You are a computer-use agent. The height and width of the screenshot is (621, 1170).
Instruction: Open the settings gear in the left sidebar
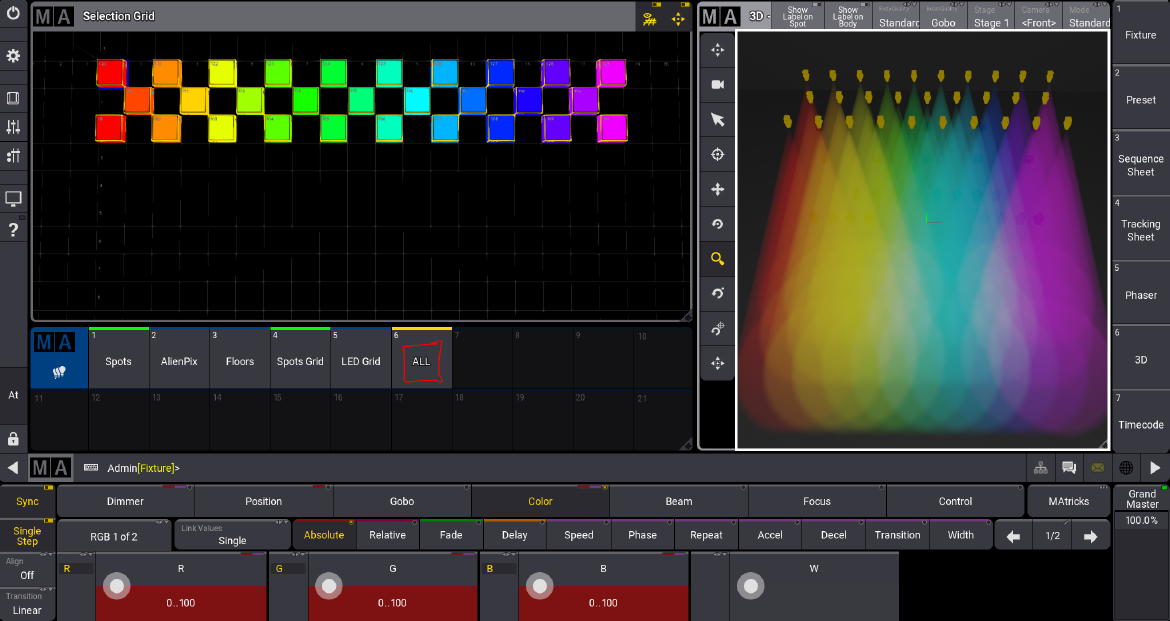click(13, 57)
